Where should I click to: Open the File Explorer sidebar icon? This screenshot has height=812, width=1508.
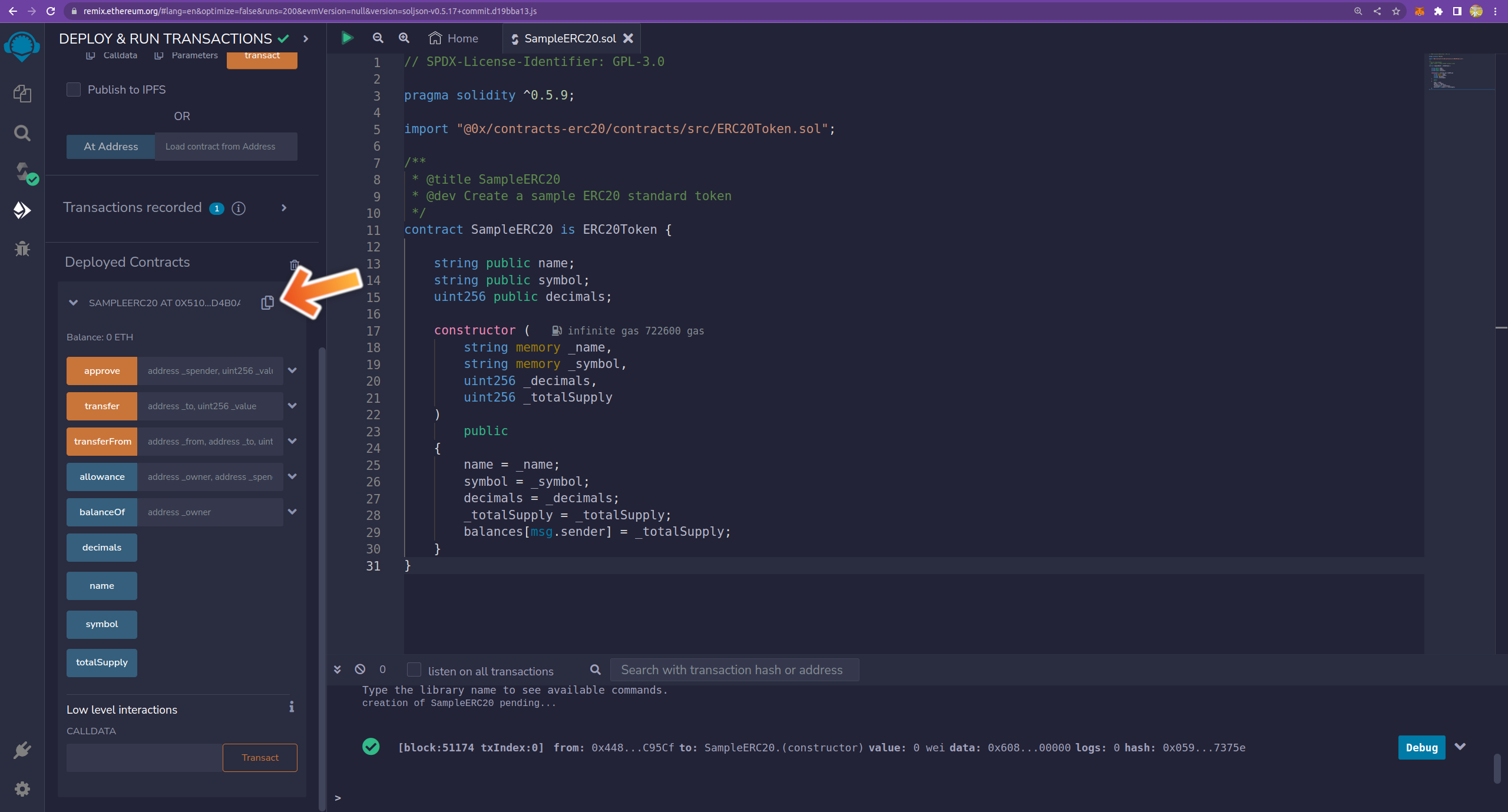(x=22, y=94)
